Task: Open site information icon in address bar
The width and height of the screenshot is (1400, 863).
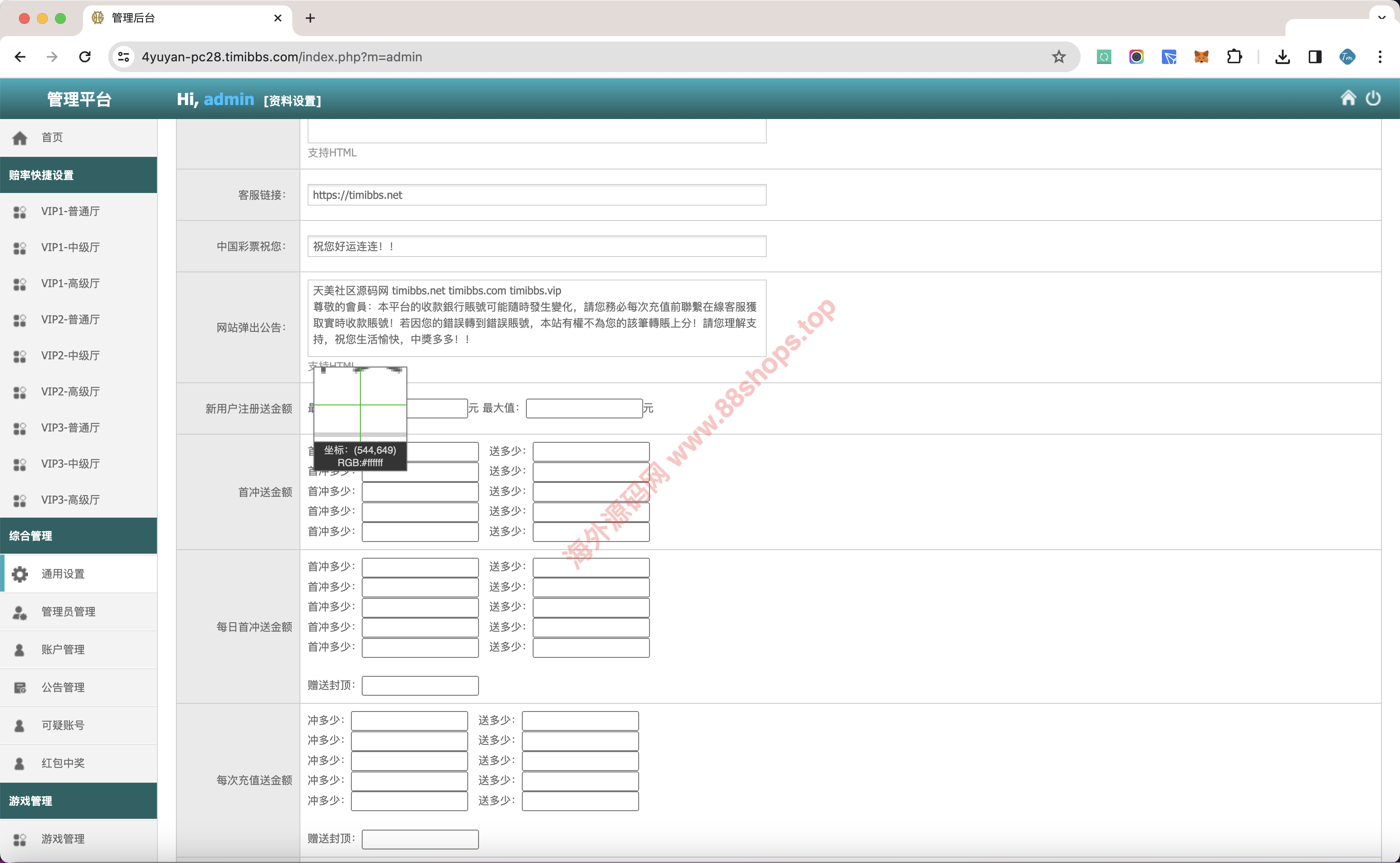Action: coord(123,56)
